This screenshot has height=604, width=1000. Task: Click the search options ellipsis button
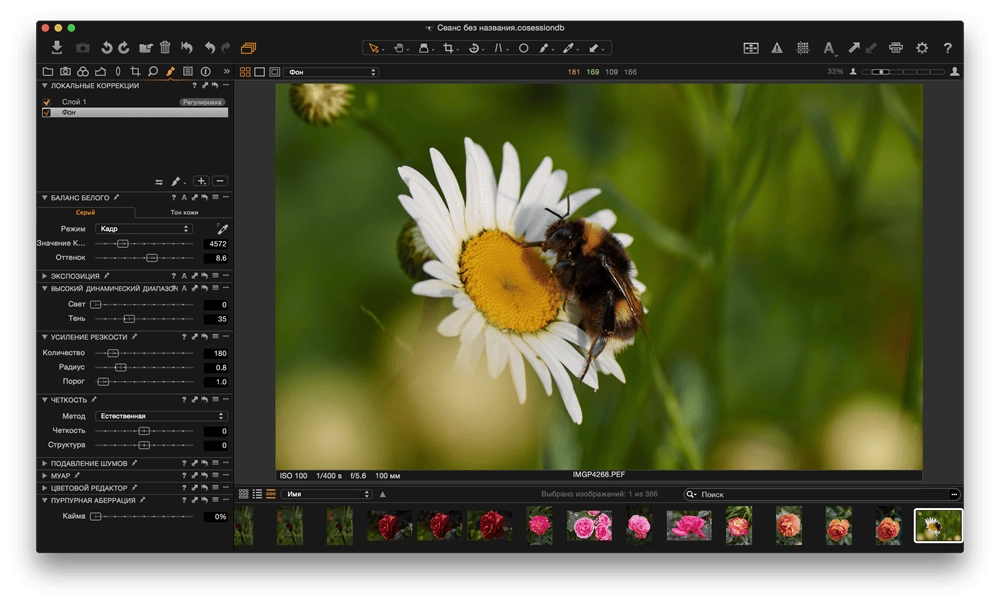(954, 494)
